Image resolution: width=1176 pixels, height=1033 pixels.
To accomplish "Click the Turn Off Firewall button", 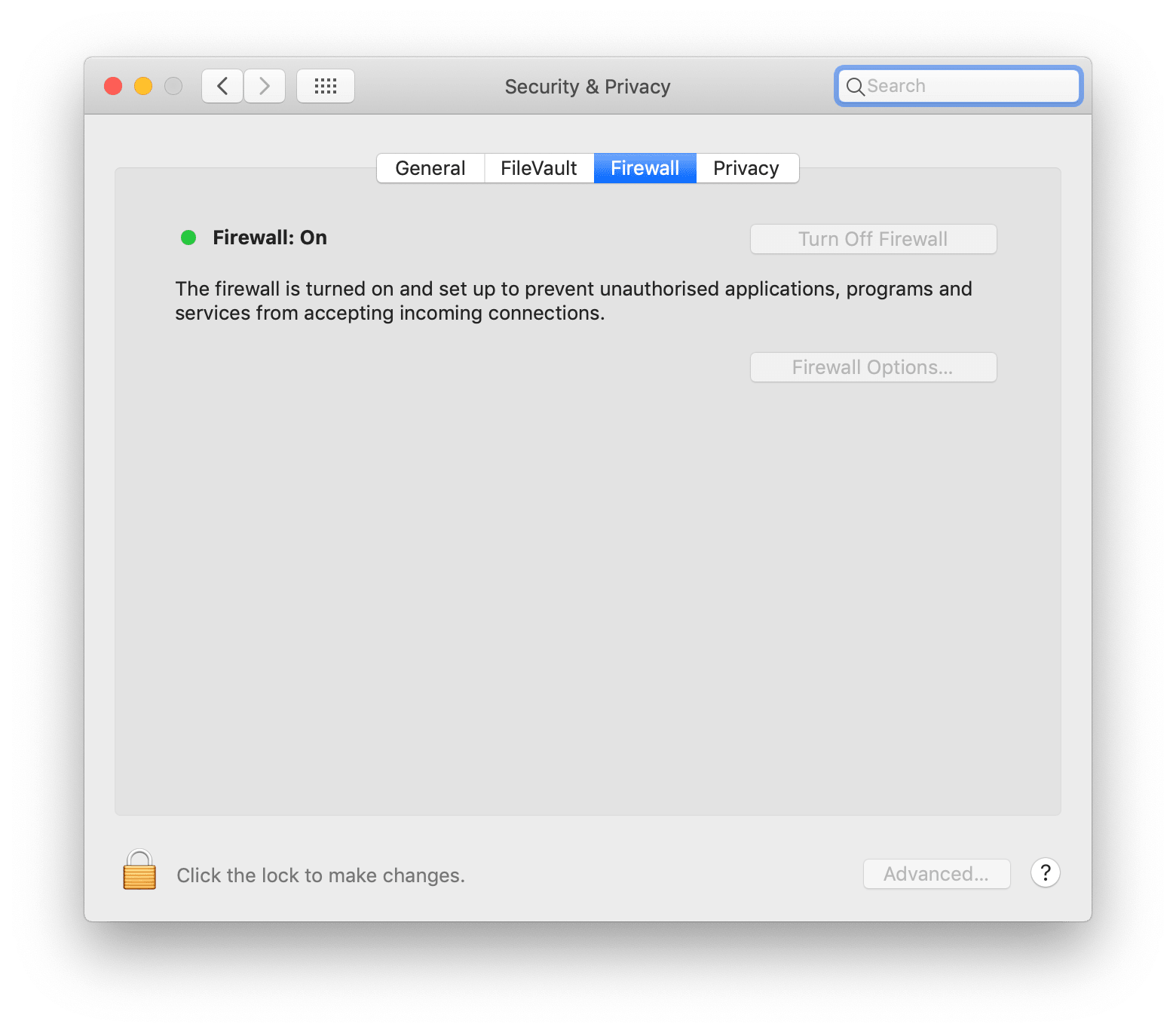I will tap(874, 239).
